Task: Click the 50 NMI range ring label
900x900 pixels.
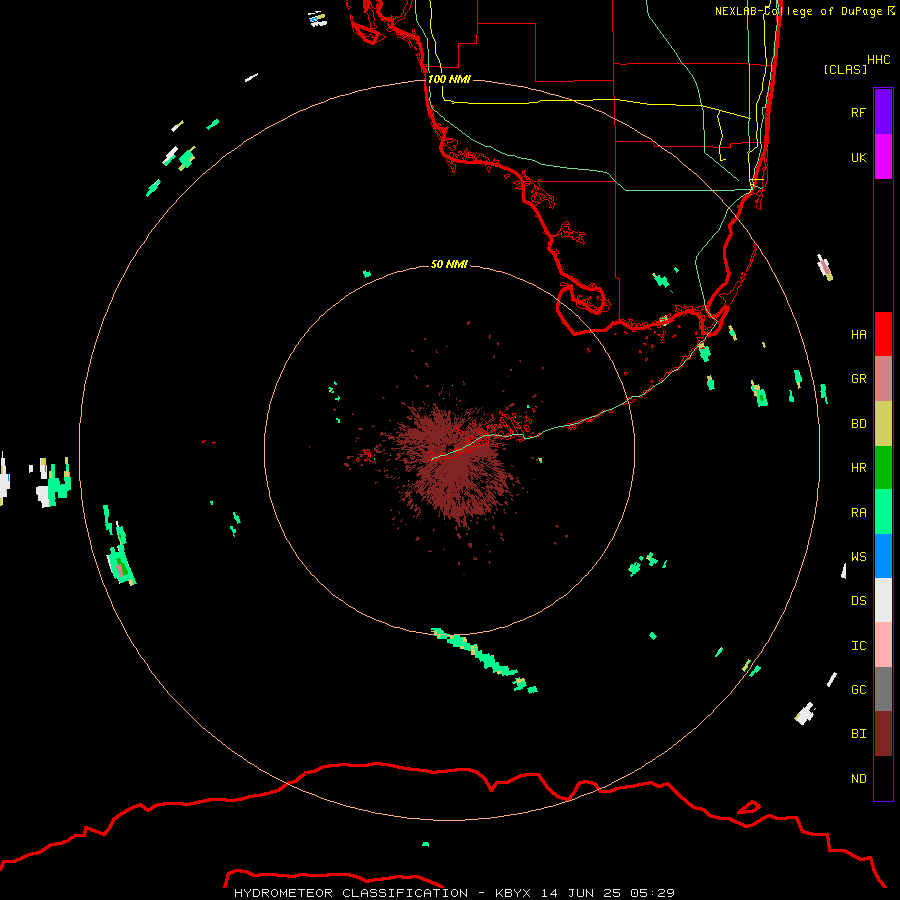Action: pos(449,264)
